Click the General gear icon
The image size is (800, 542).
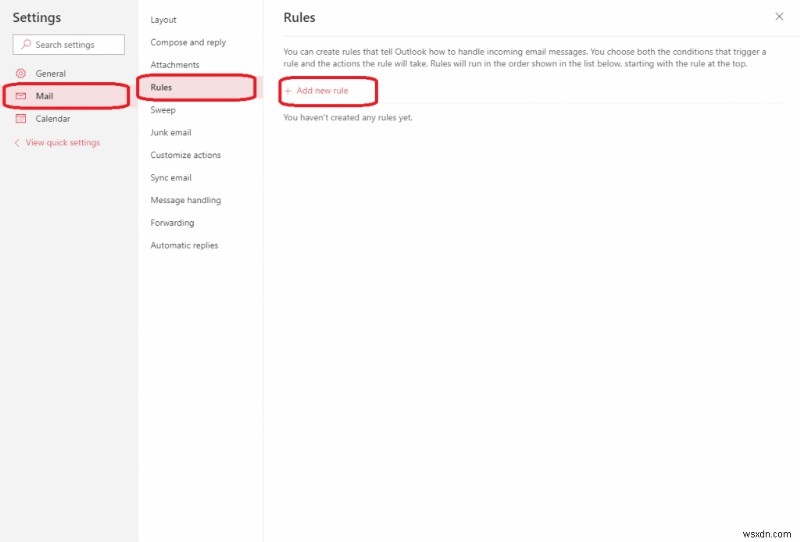[21, 73]
